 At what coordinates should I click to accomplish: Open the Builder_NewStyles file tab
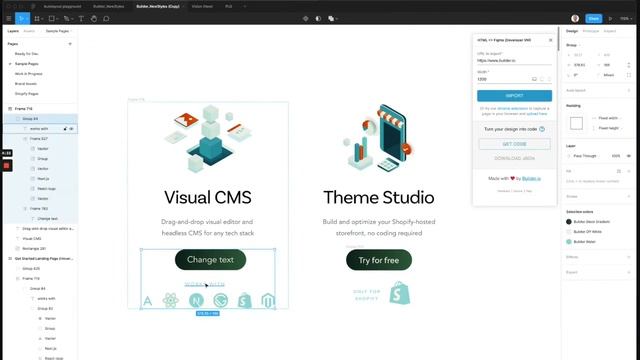point(109,7)
